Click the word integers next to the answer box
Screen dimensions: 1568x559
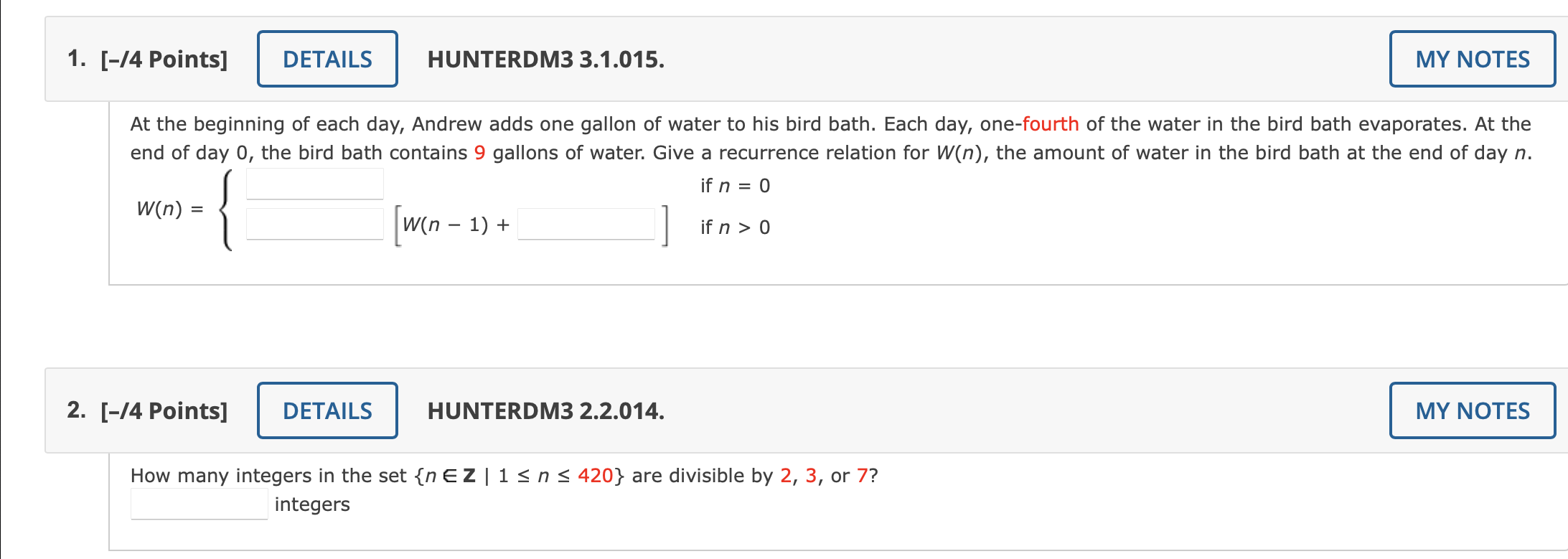312,504
